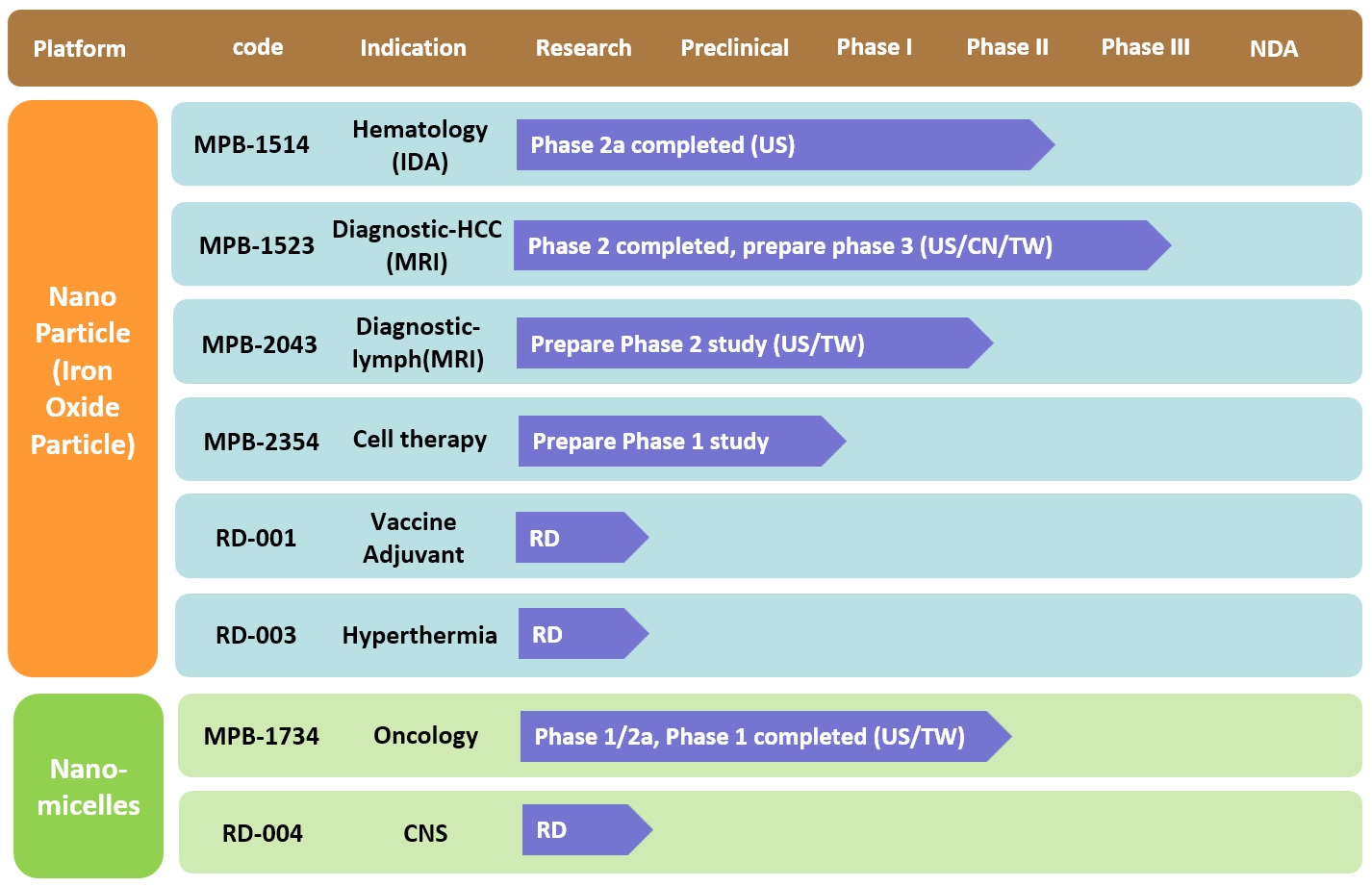Click the Vaccine Adjuvant indication
This screenshot has height=887, width=1372.
coord(413,538)
